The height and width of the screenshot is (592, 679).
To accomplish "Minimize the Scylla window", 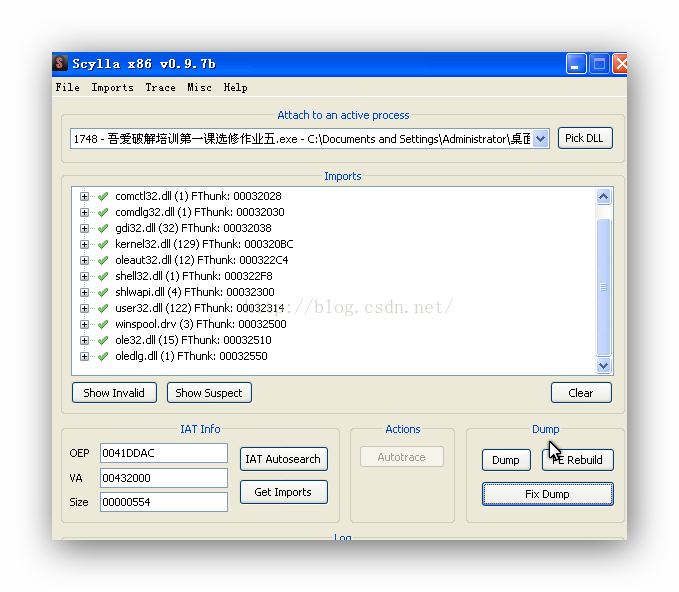I will [576, 64].
